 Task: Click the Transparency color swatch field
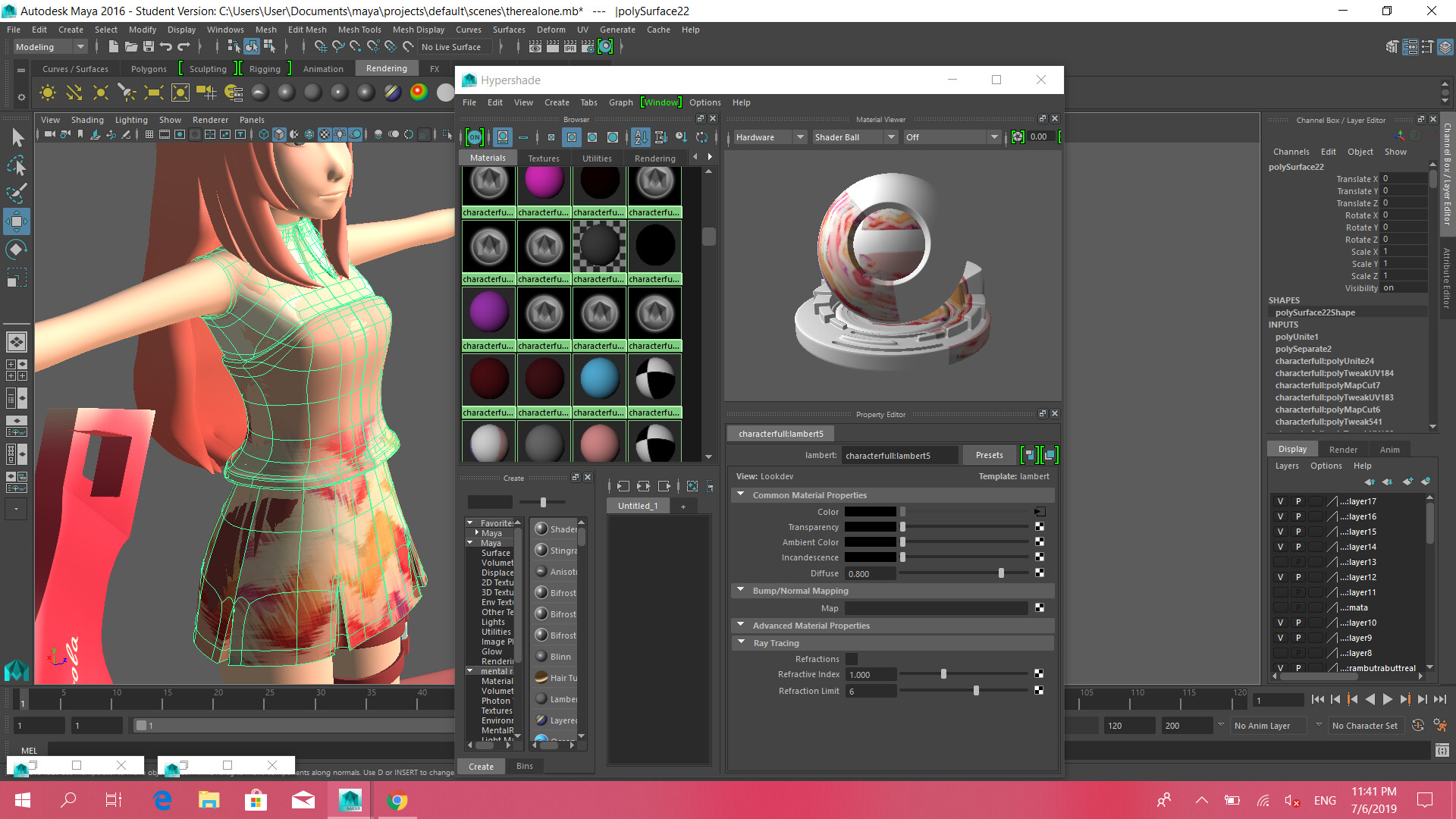point(870,526)
